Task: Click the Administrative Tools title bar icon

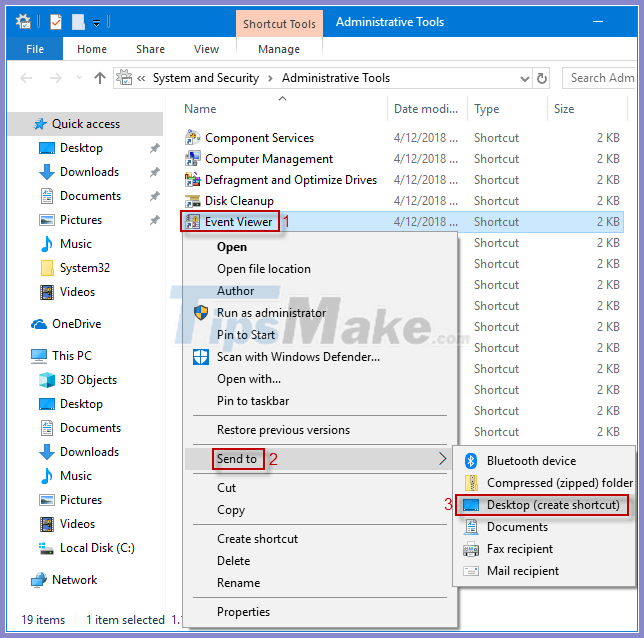Action: pyautogui.click(x=23, y=22)
